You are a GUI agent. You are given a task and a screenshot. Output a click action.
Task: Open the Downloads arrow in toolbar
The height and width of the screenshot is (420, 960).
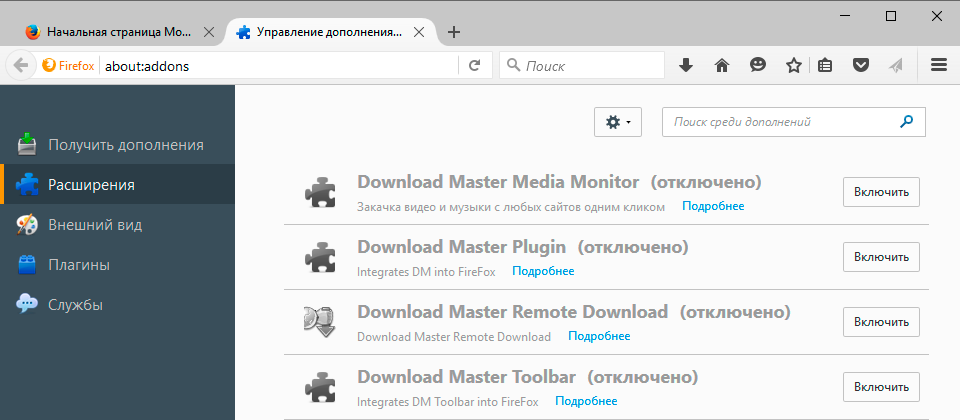[x=686, y=66]
